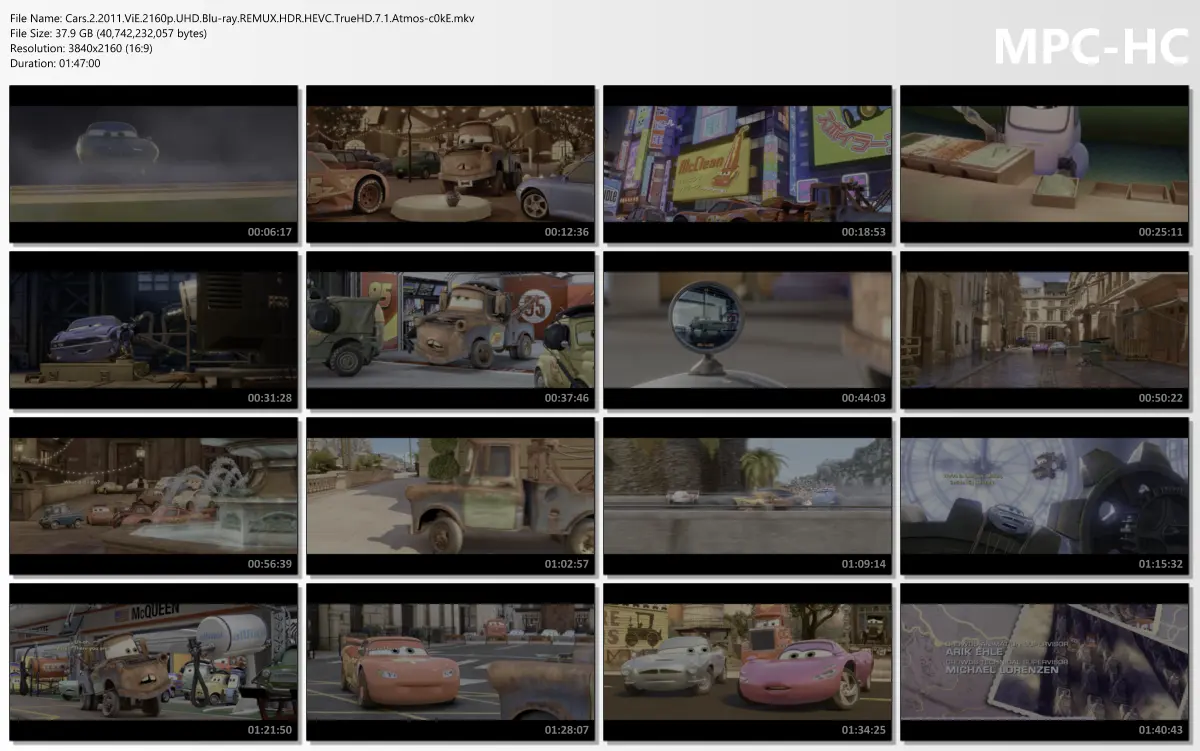Select the Tokyo neon billboard thumbnail at 00:18:53
This screenshot has width=1200, height=751.
(x=747, y=165)
